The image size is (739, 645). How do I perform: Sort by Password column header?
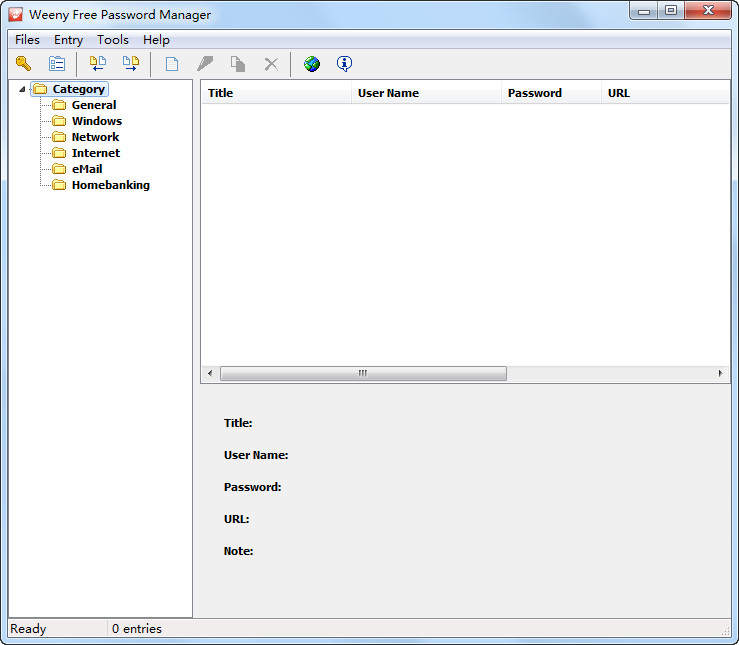click(551, 93)
